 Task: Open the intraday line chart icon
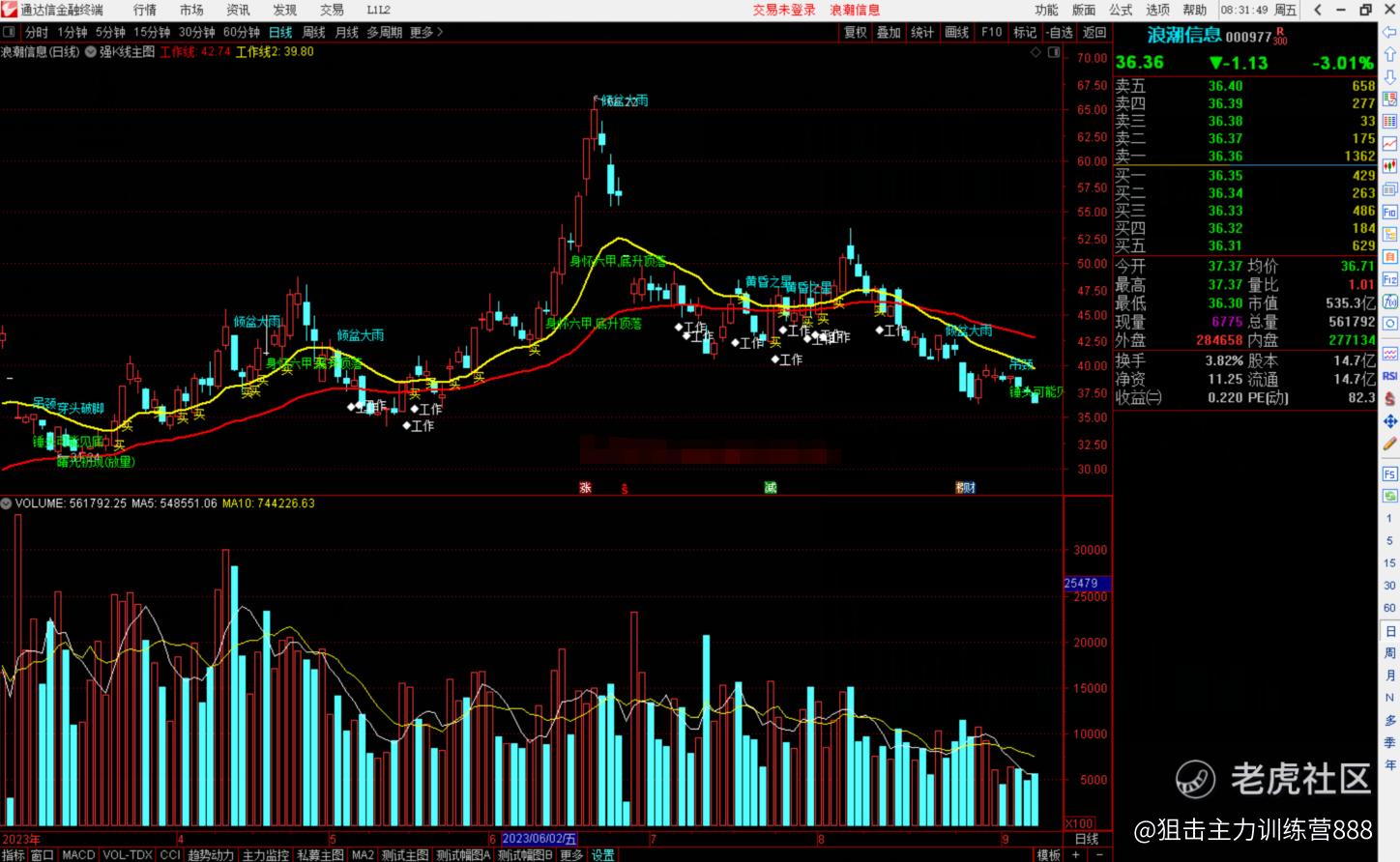click(1389, 143)
